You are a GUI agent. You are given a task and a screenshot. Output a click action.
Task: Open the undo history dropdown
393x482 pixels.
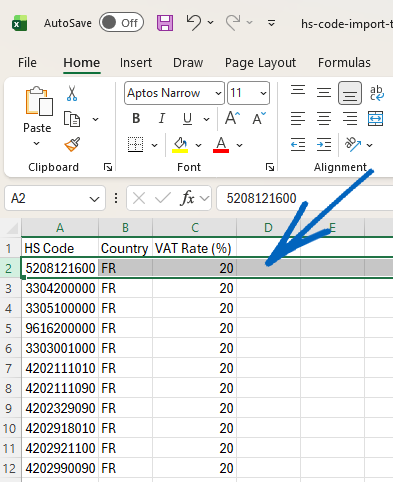point(211,23)
